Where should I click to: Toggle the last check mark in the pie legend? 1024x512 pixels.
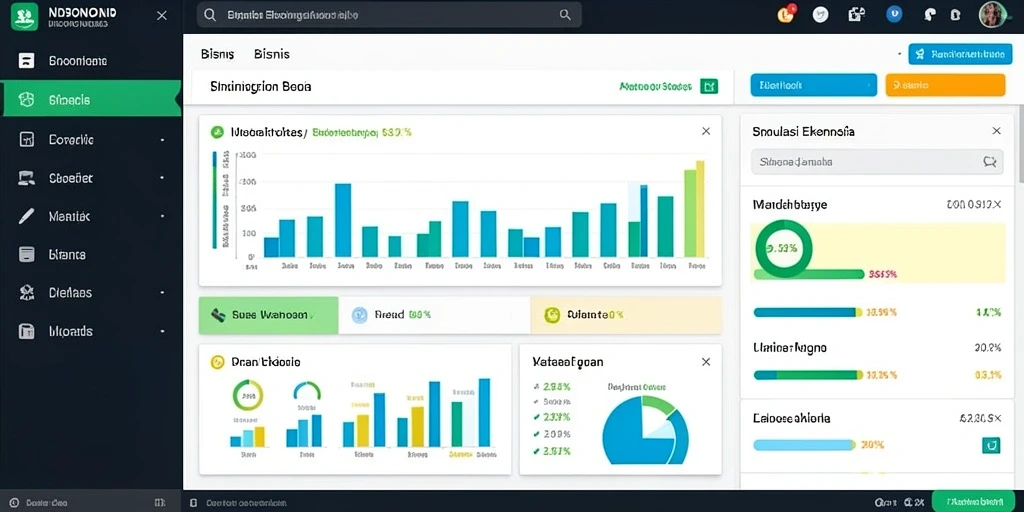point(537,451)
